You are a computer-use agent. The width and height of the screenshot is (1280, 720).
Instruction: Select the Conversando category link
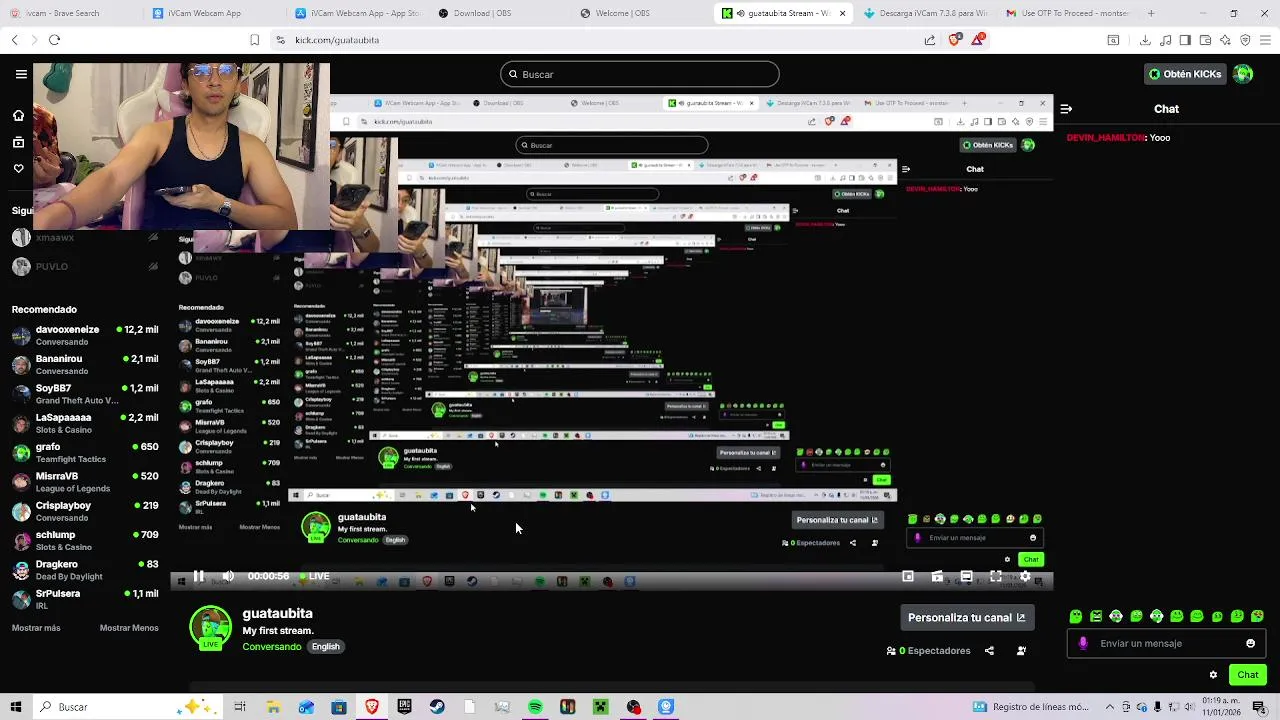[x=272, y=647]
